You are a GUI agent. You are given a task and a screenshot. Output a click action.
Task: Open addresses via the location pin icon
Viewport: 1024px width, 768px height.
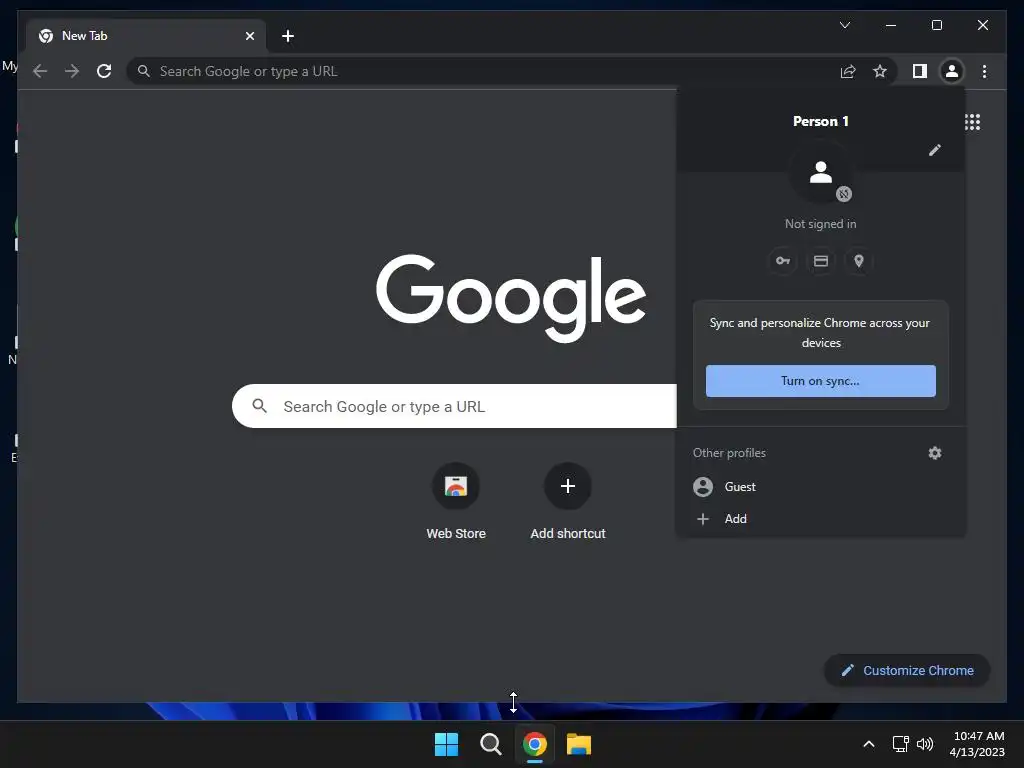point(859,261)
